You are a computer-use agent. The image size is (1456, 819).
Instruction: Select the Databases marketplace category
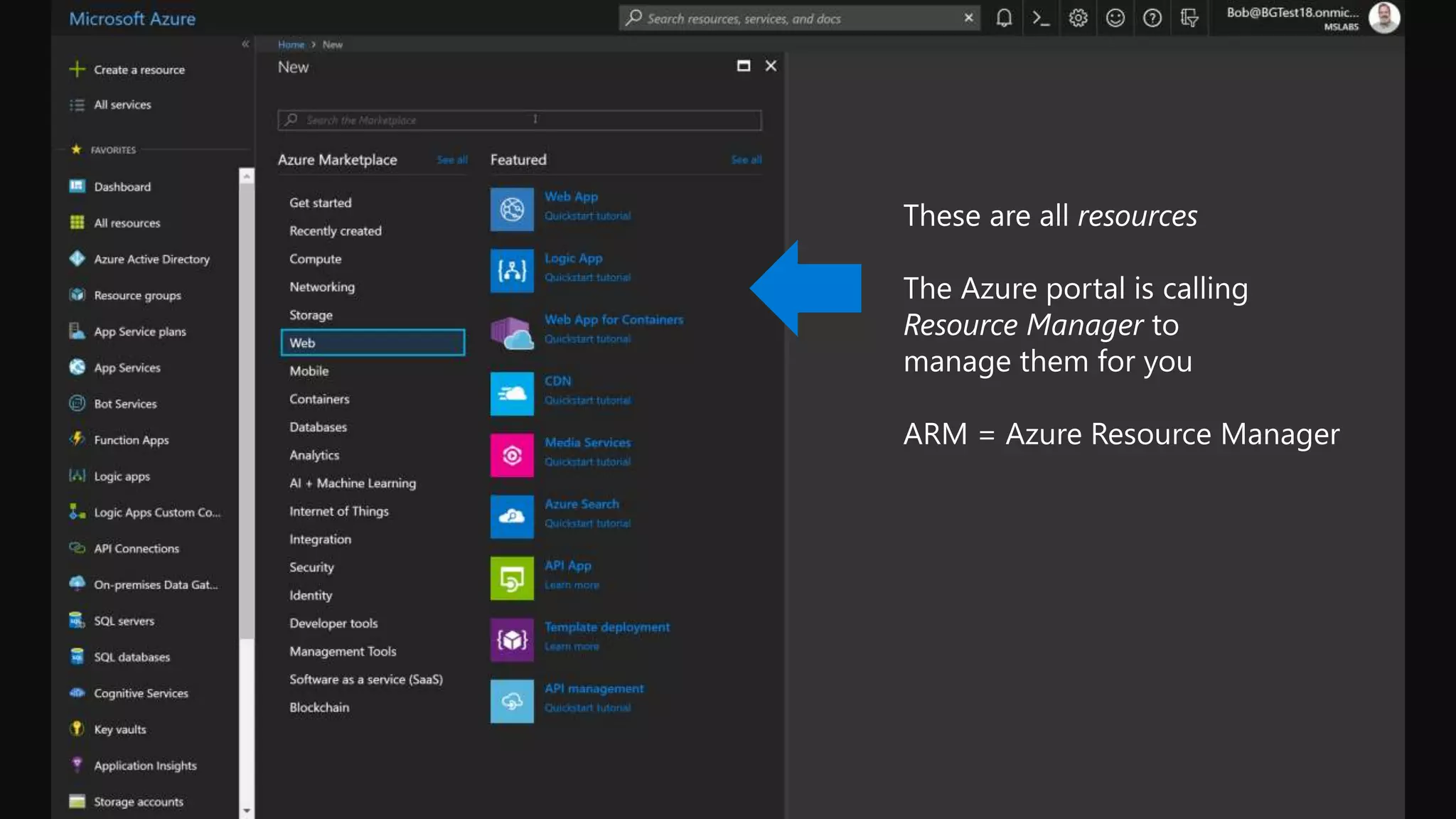pyautogui.click(x=318, y=427)
